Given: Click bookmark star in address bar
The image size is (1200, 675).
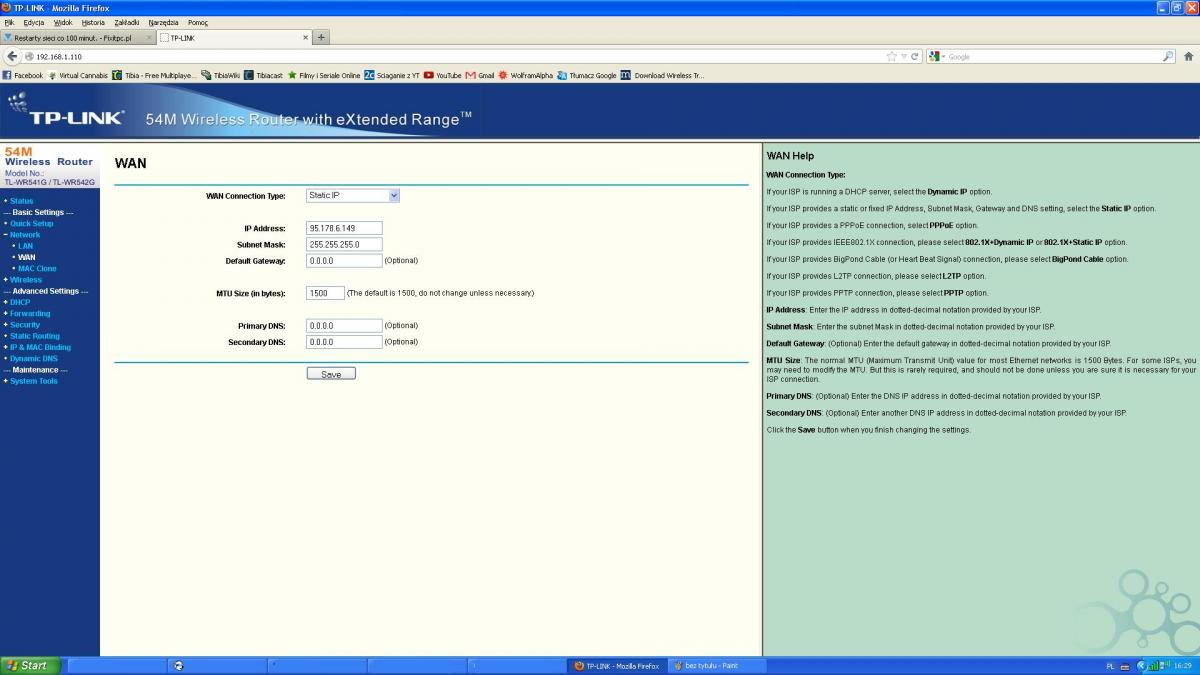Looking at the screenshot, I should tap(891, 56).
